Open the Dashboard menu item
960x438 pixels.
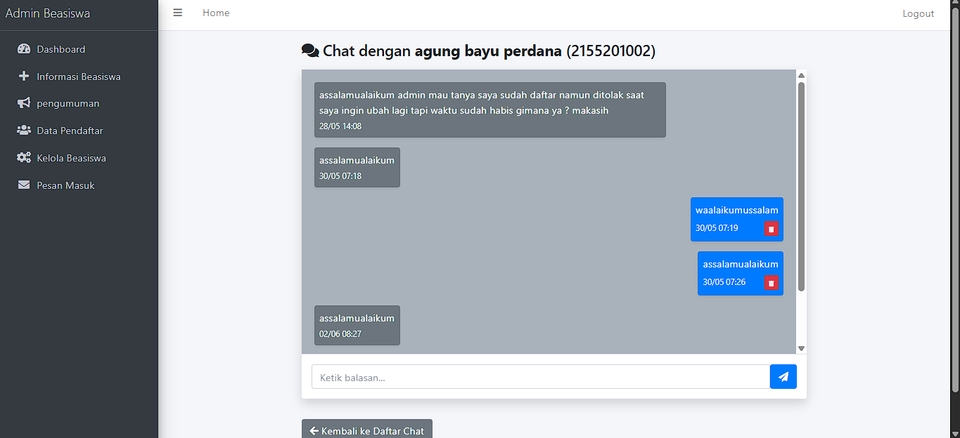pos(61,49)
